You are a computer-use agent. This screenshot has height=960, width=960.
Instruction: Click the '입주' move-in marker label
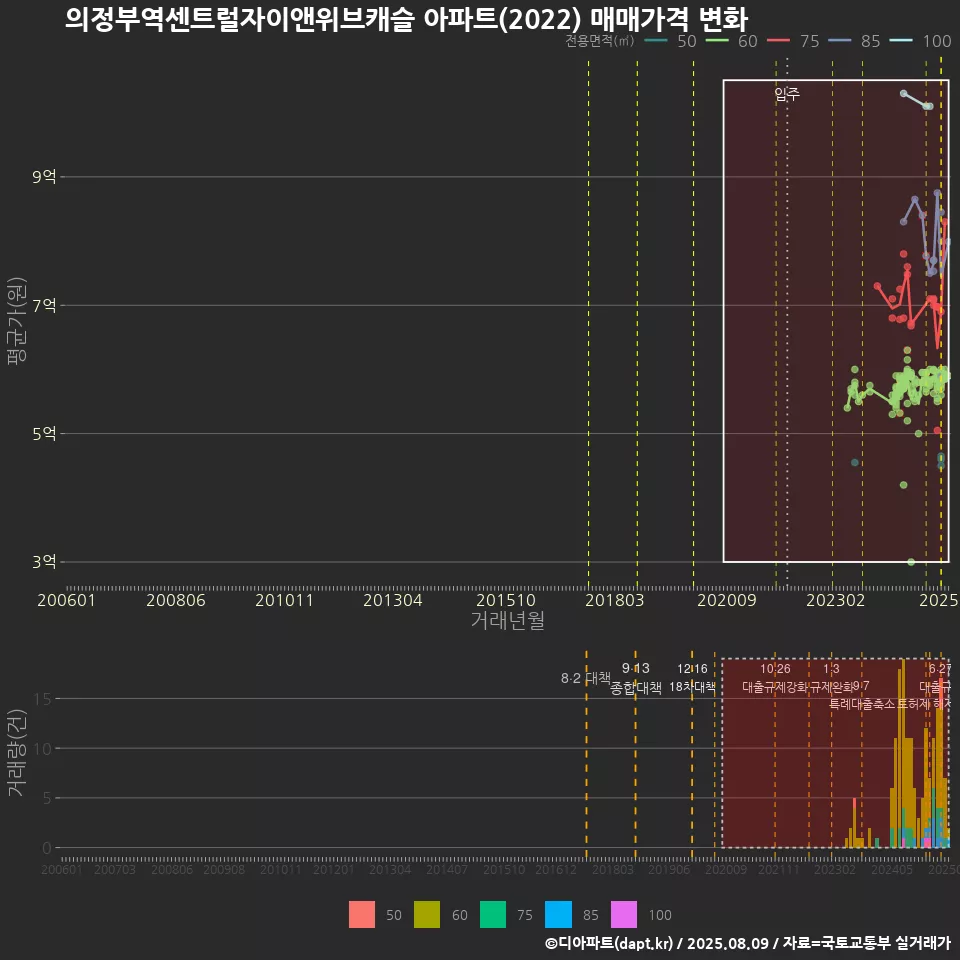coord(787,94)
